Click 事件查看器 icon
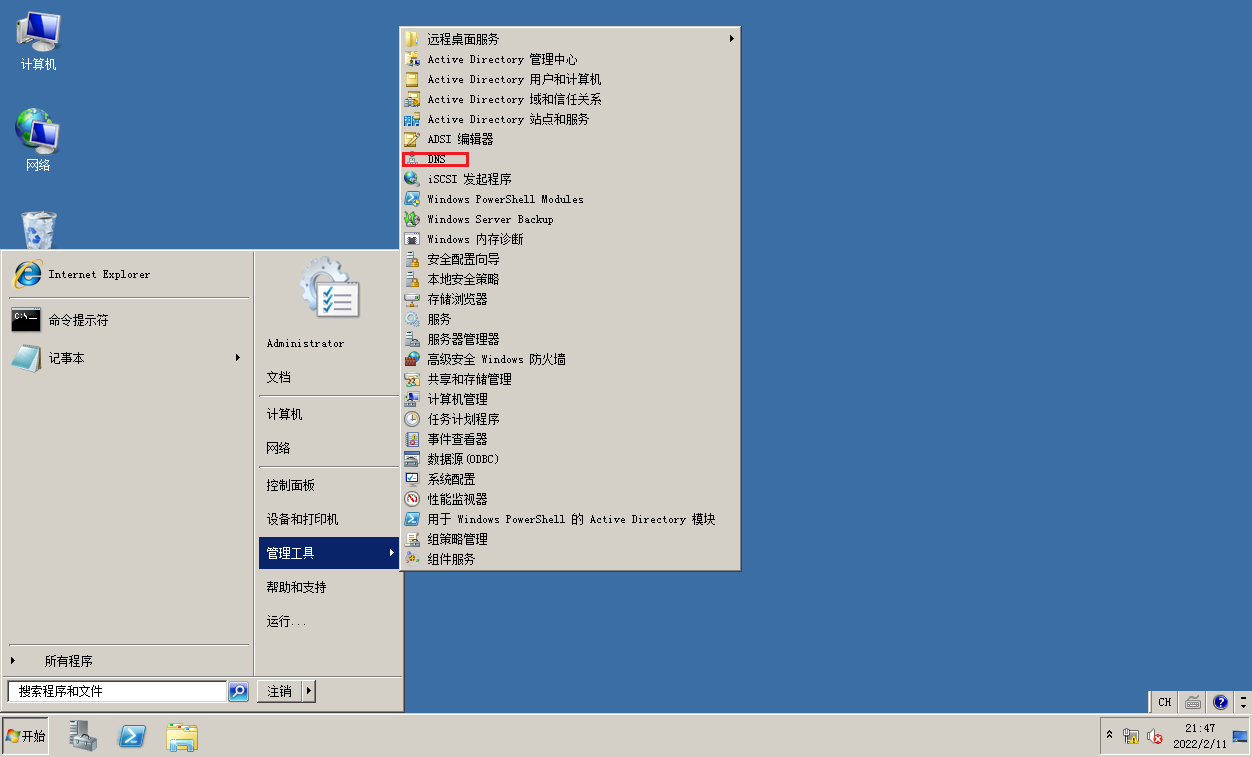This screenshot has width=1252, height=757. 411,439
